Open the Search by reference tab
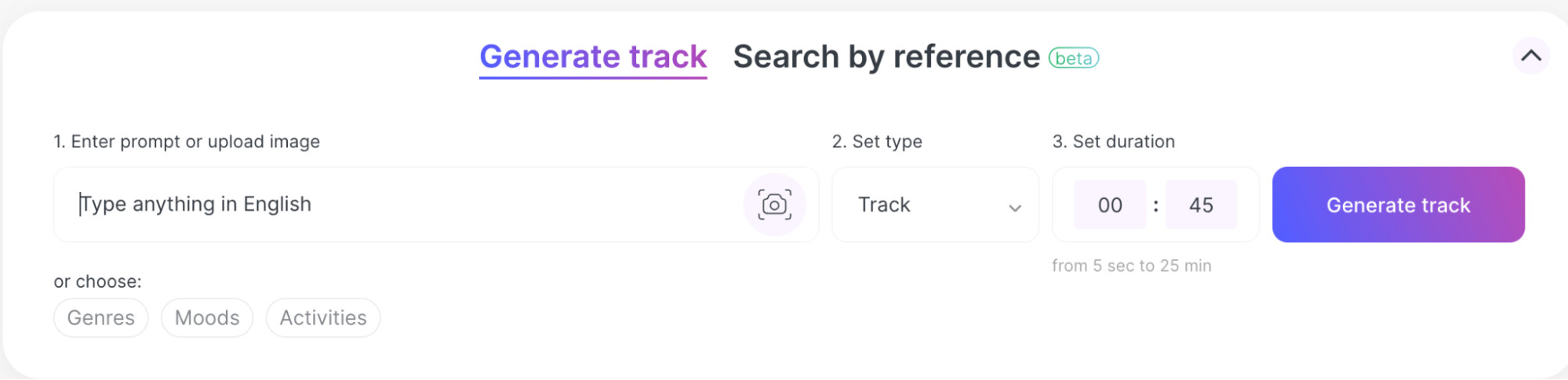 click(886, 57)
